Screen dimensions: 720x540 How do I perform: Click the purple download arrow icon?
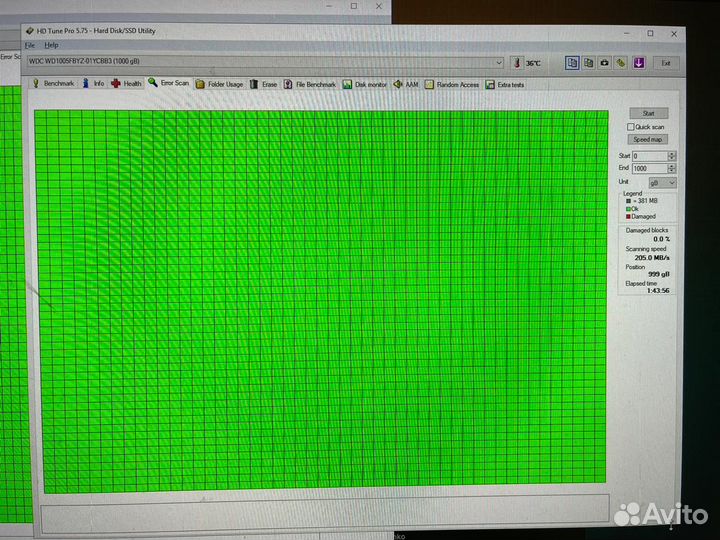(639, 63)
